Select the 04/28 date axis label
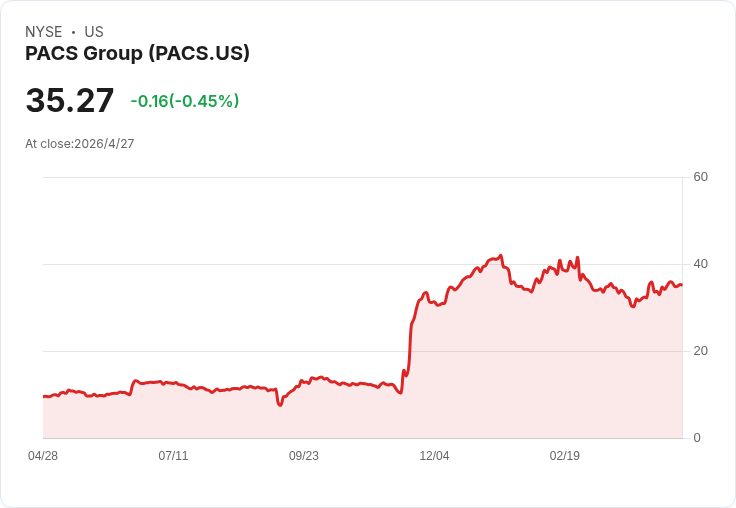The width and height of the screenshot is (736, 508). click(43, 456)
